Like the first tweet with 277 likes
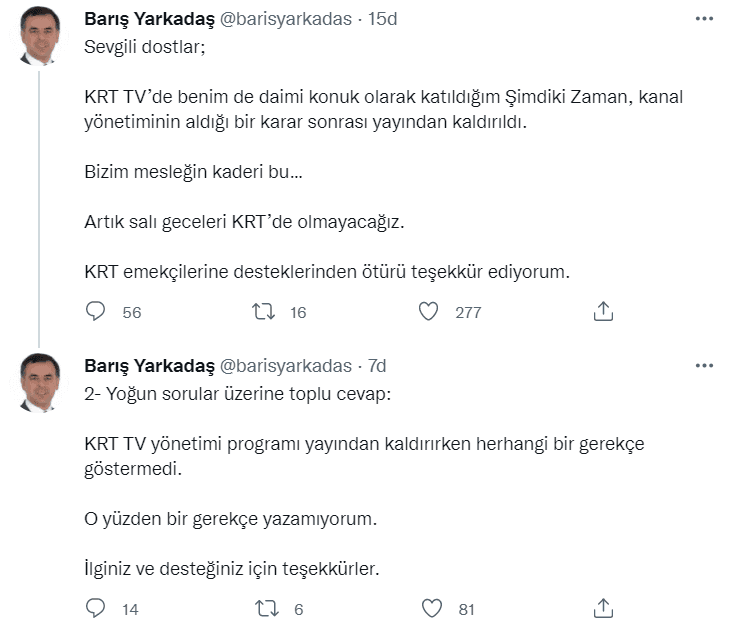Image resolution: width=732 pixels, height=634 pixels. 429,312
